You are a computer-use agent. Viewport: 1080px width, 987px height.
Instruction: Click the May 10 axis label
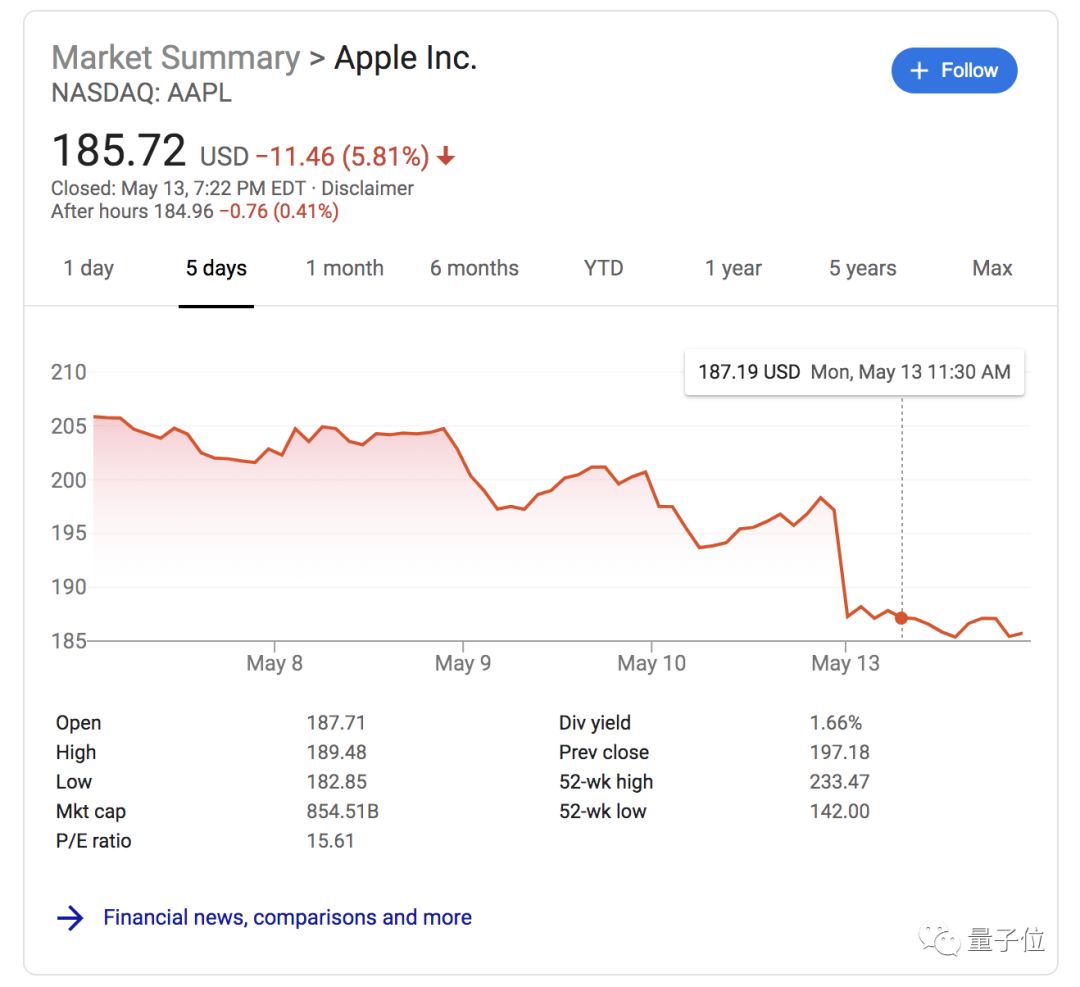pos(651,663)
